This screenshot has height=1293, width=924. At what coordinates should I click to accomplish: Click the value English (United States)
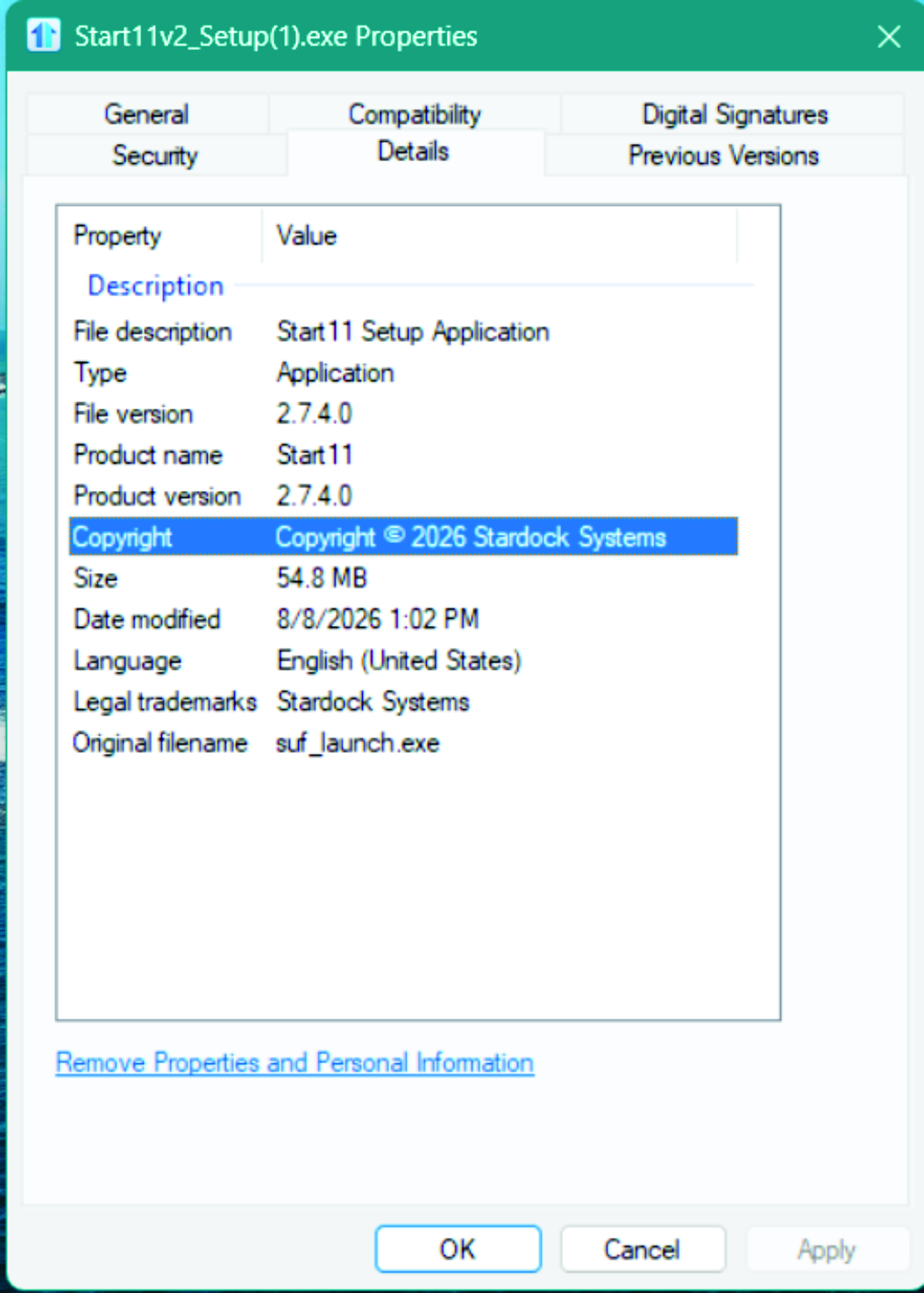[x=399, y=661]
